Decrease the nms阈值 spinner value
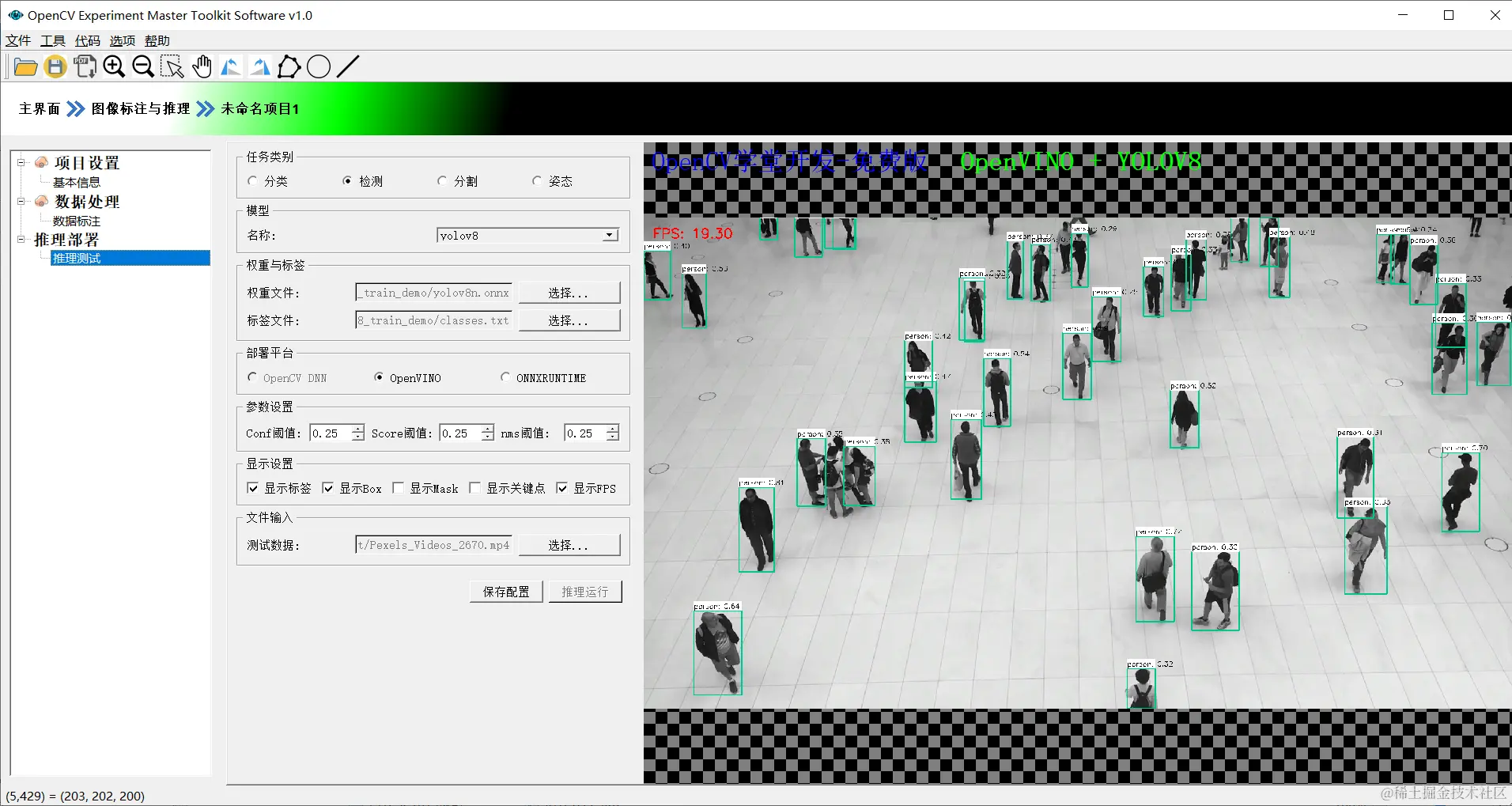This screenshot has width=1512, height=806. tap(613, 437)
